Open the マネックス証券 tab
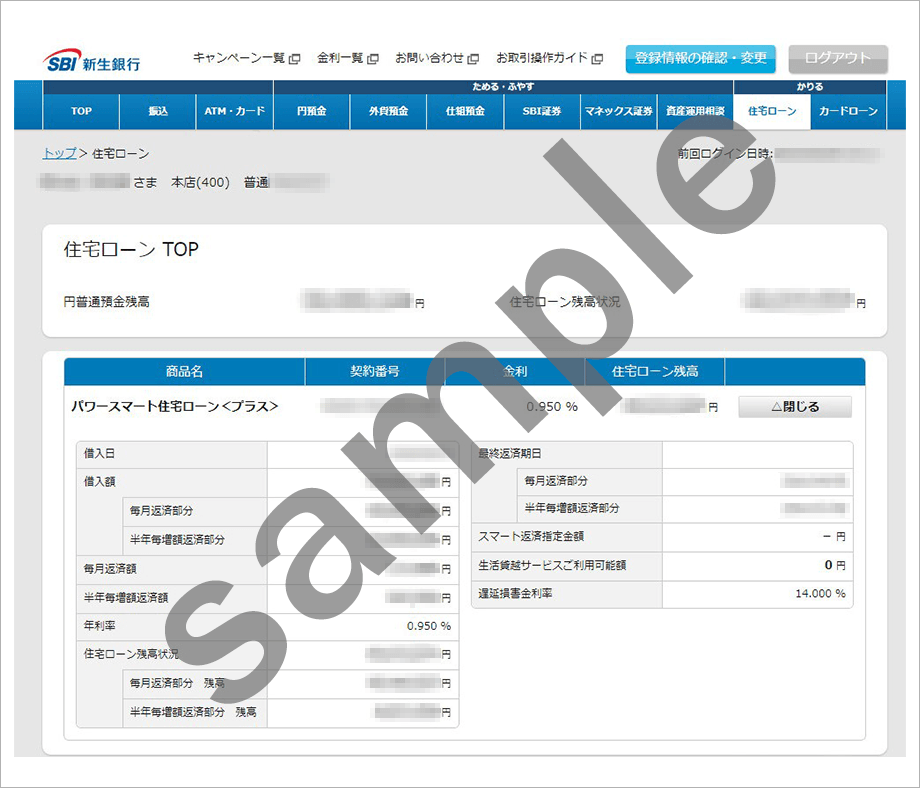Image resolution: width=920 pixels, height=788 pixels. tap(618, 111)
